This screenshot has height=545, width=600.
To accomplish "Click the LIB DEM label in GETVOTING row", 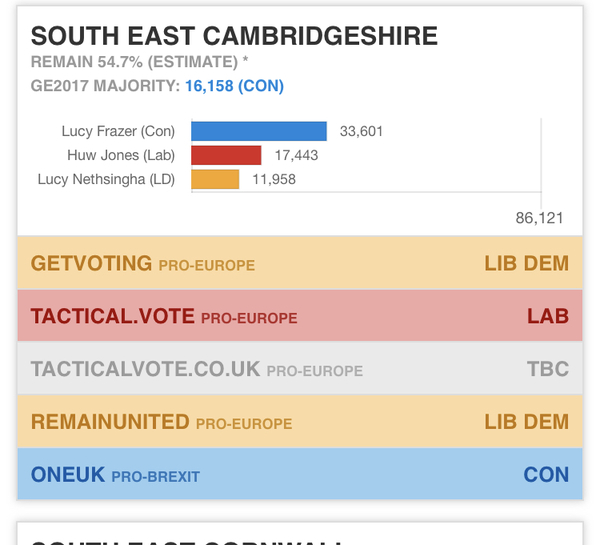I will click(526, 264).
